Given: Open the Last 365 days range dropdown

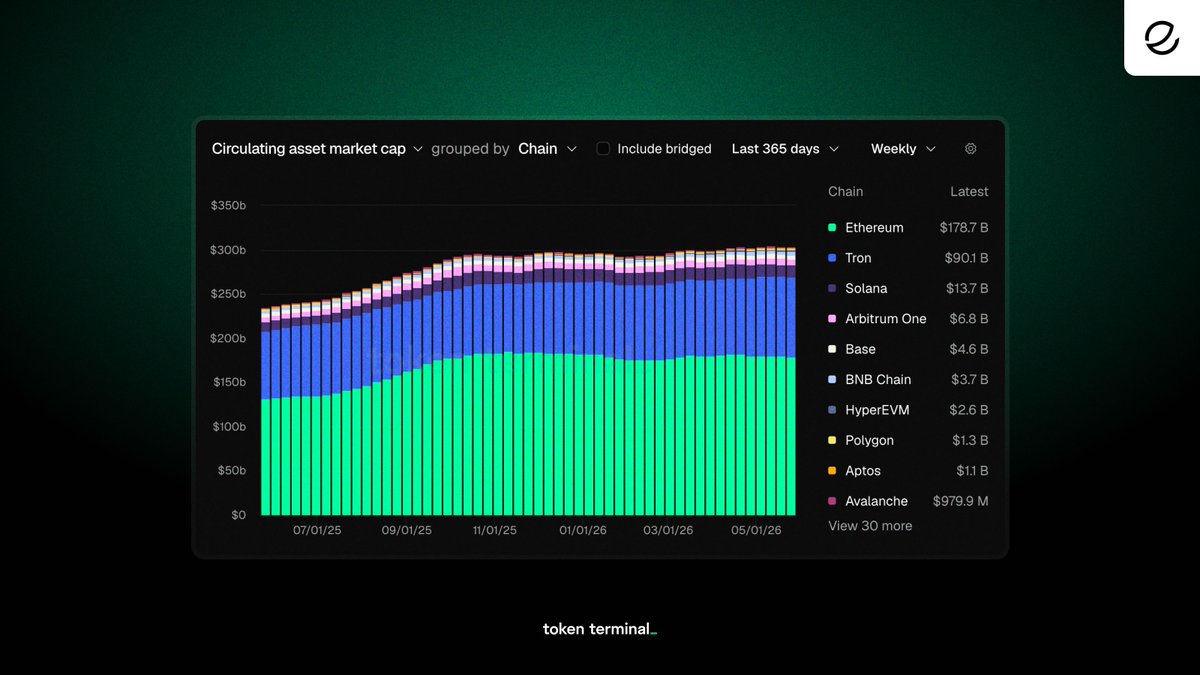Looking at the screenshot, I should coord(785,148).
